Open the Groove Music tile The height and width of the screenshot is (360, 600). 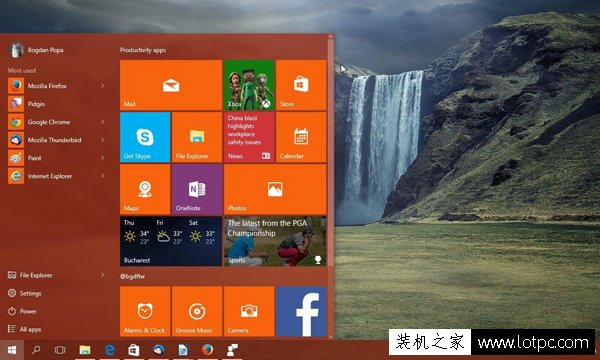point(197,311)
